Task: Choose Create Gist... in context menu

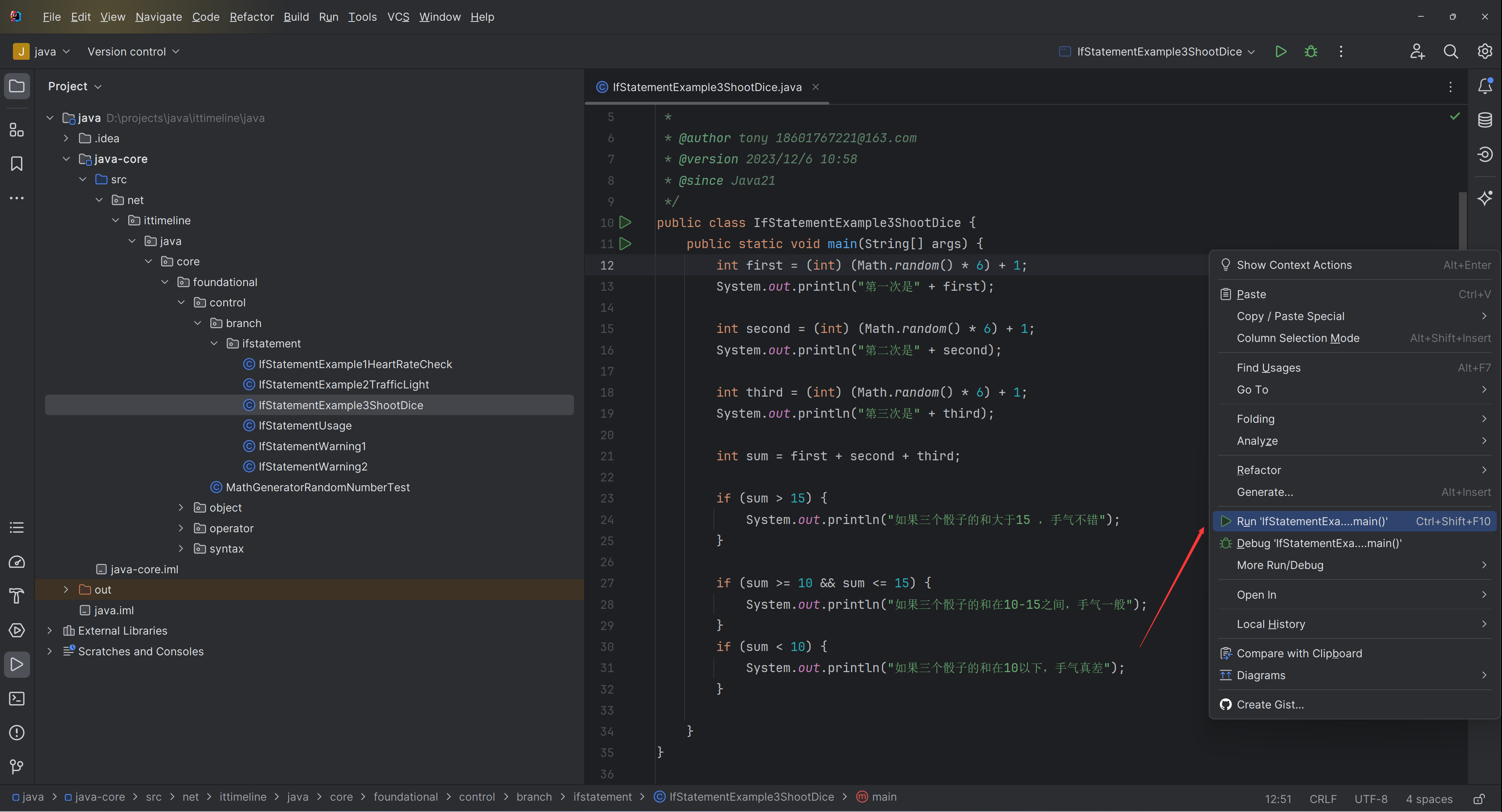Action: point(1354,705)
